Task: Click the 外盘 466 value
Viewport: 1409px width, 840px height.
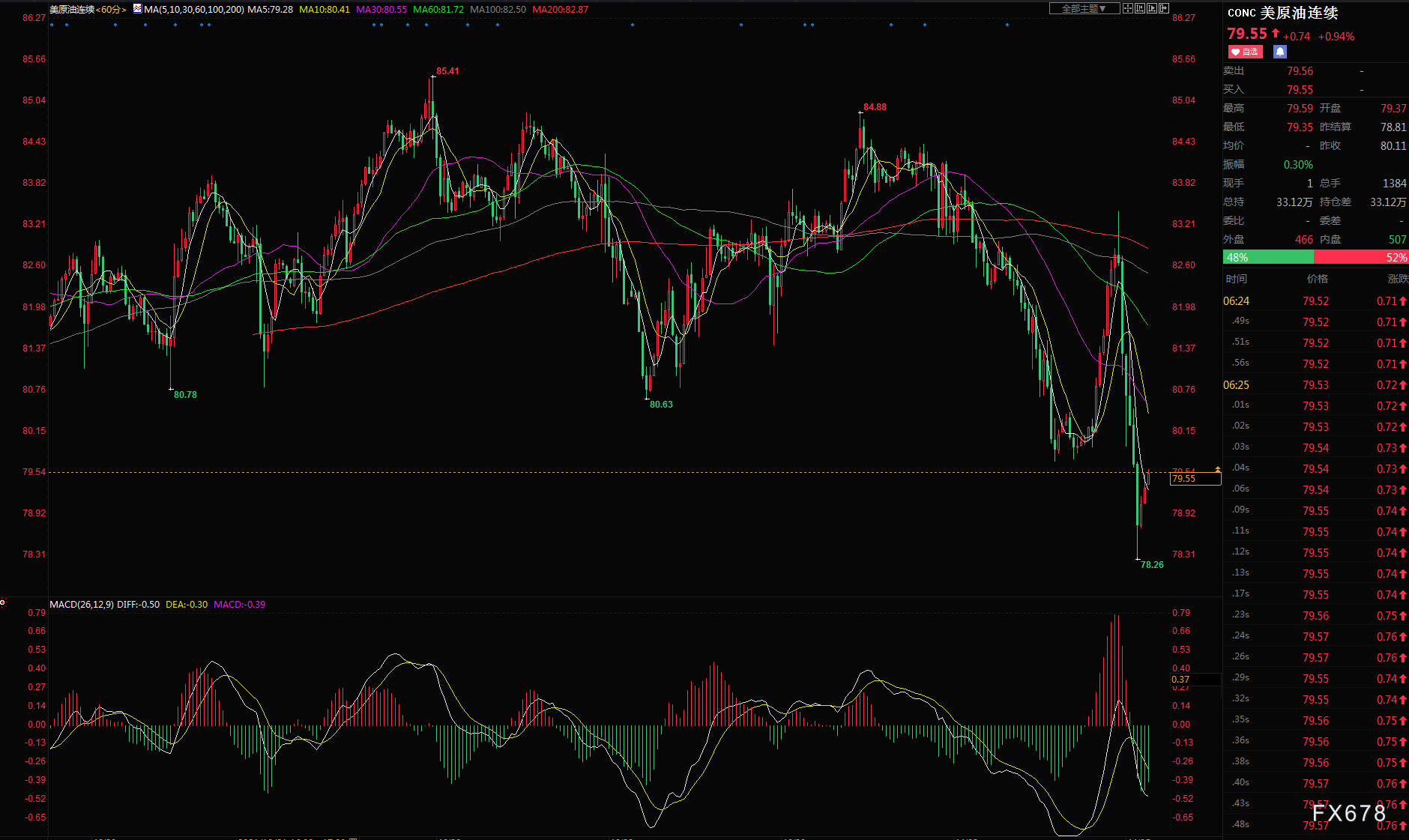Action: pyautogui.click(x=1304, y=240)
